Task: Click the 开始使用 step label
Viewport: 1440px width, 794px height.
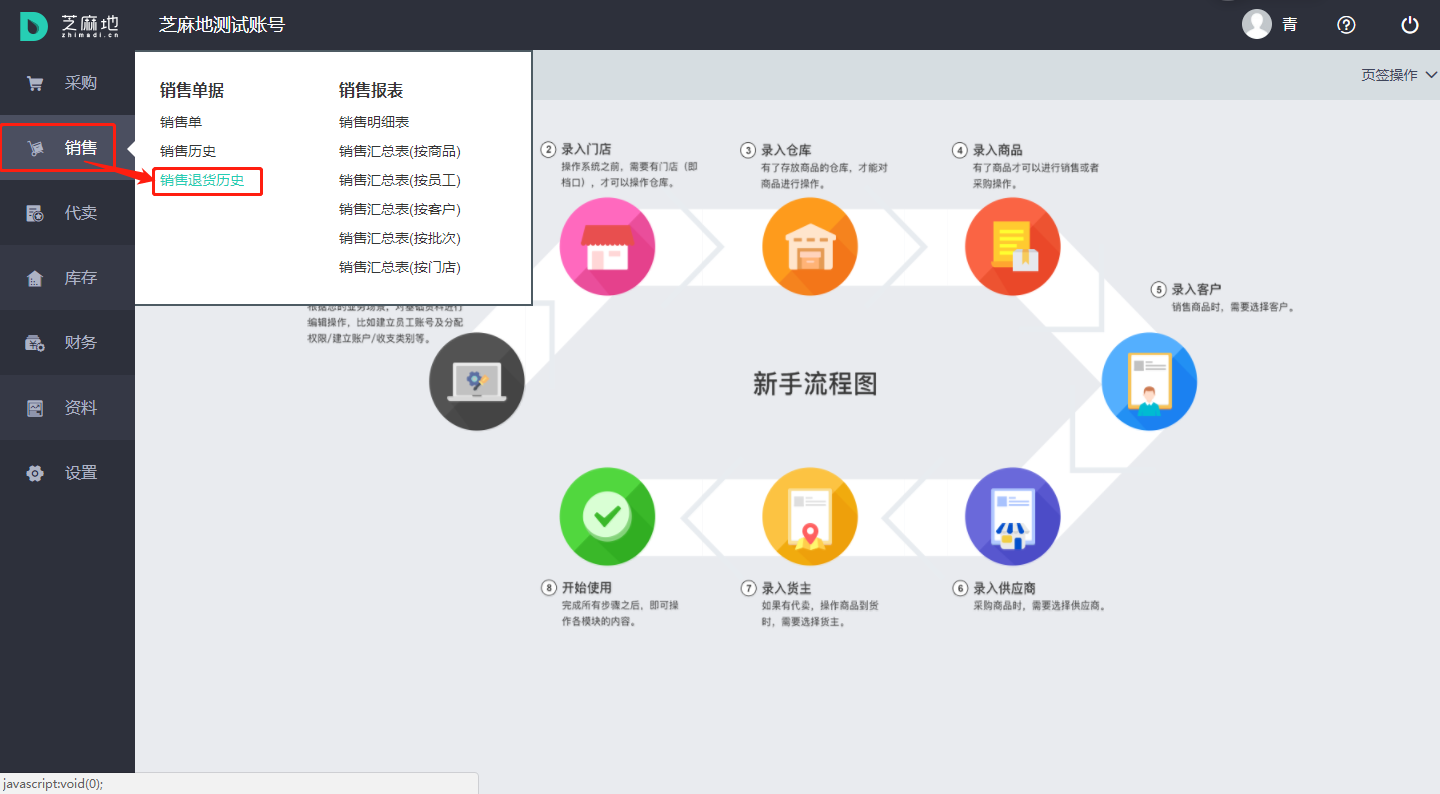Action: [x=586, y=588]
